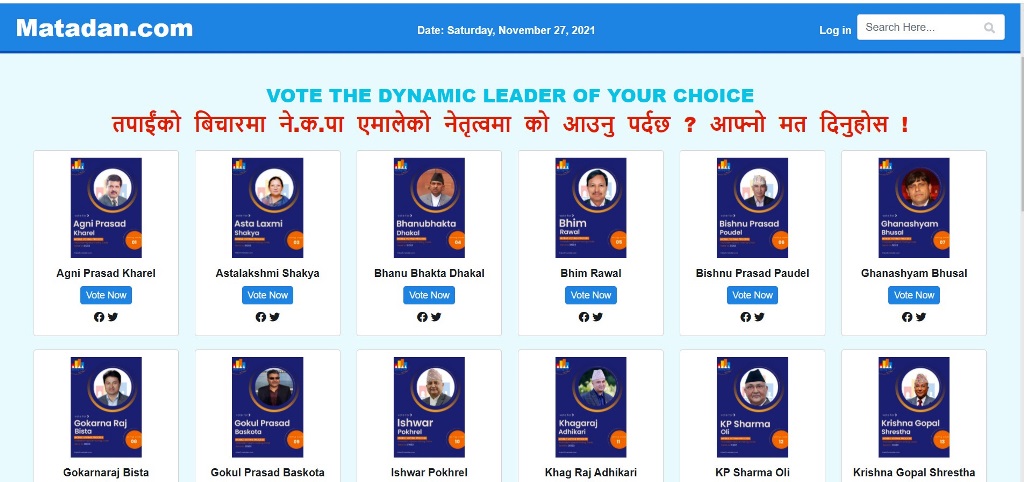The height and width of the screenshot is (482, 1024).
Task: Share Ghanashyam Bhusal on Twitter
Action: click(x=921, y=317)
